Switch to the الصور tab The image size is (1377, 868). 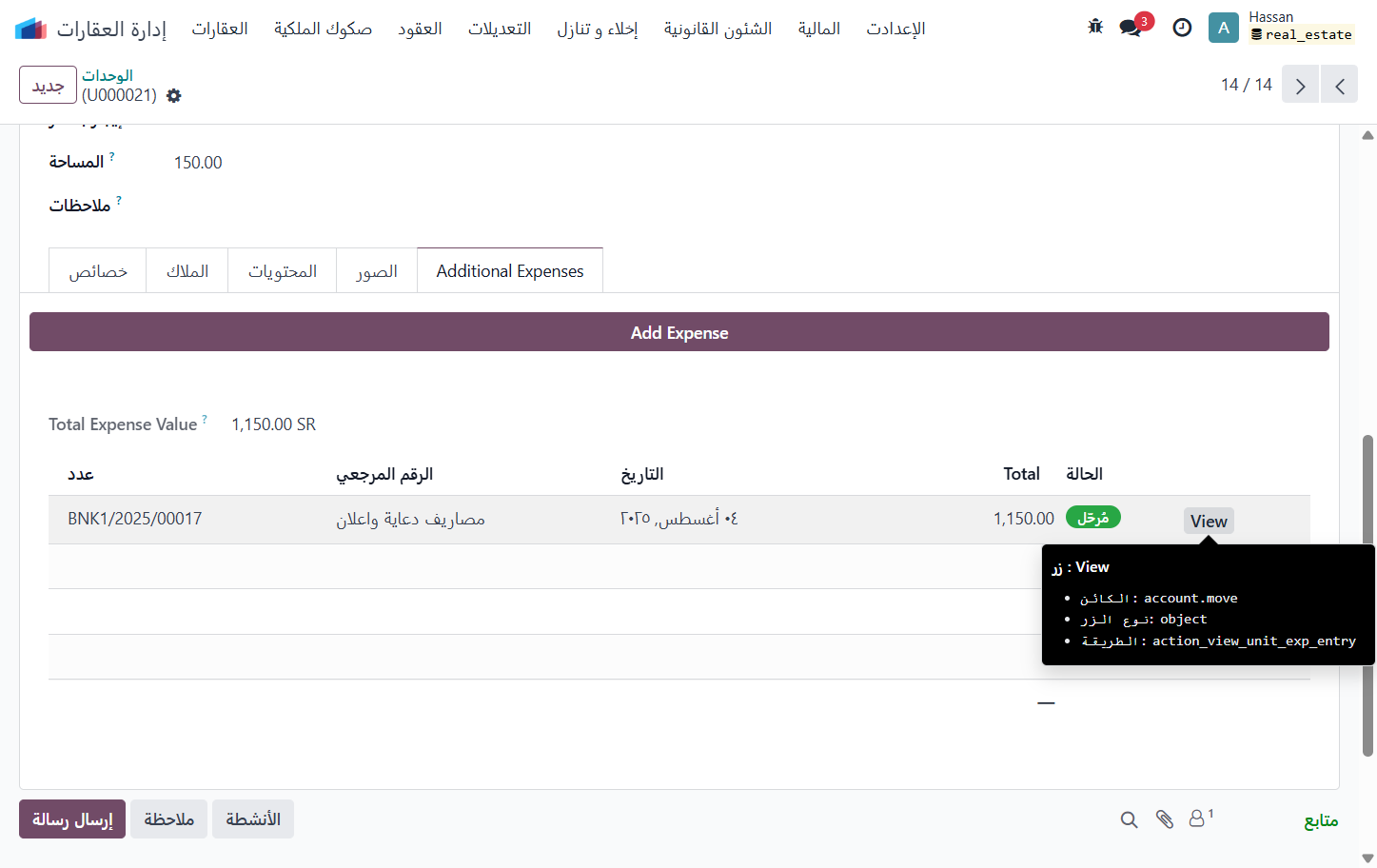tap(377, 271)
